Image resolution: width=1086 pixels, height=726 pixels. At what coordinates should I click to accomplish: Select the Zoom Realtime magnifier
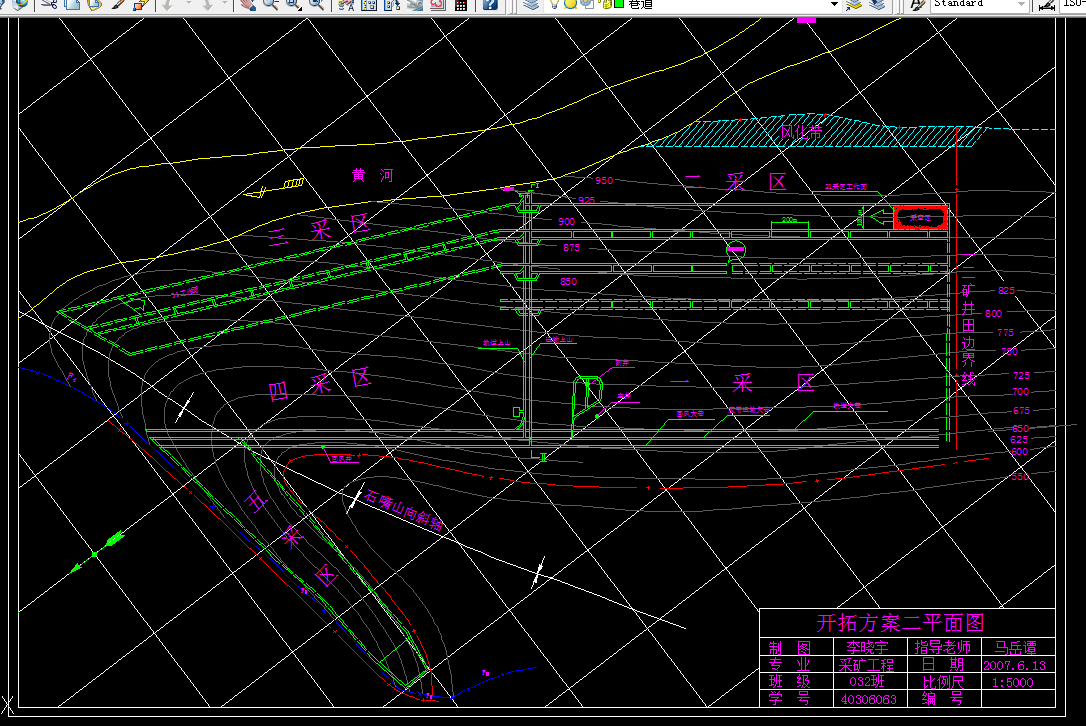(x=271, y=4)
